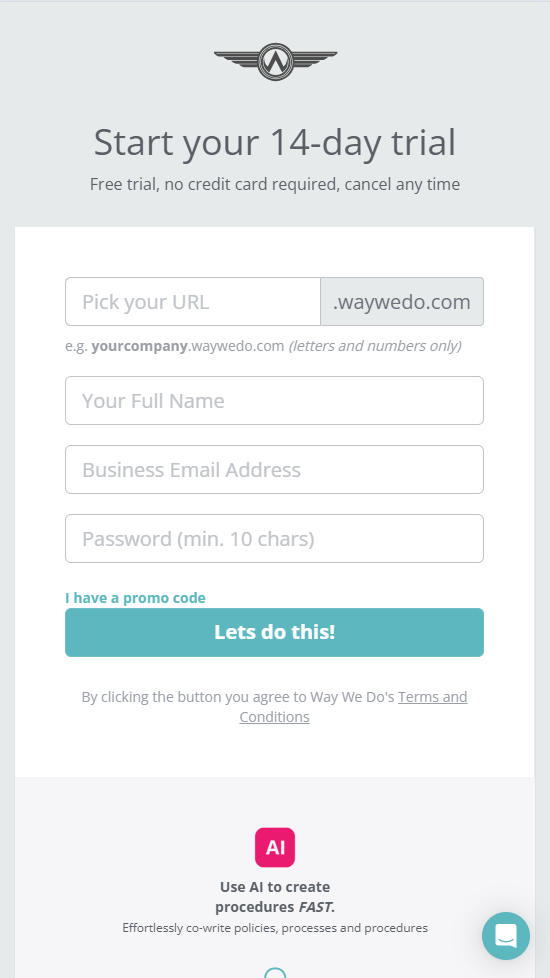550x978 pixels.
Task: Focus the Pick your URL field
Action: tap(193, 301)
